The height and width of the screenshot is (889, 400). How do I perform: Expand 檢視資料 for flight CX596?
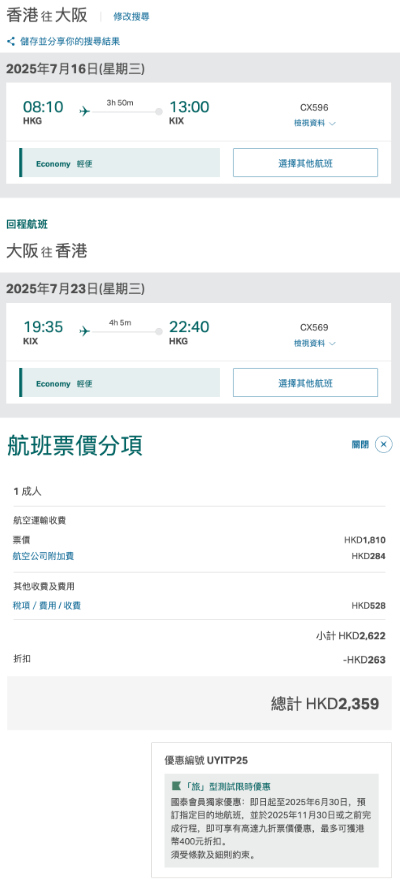click(x=314, y=123)
